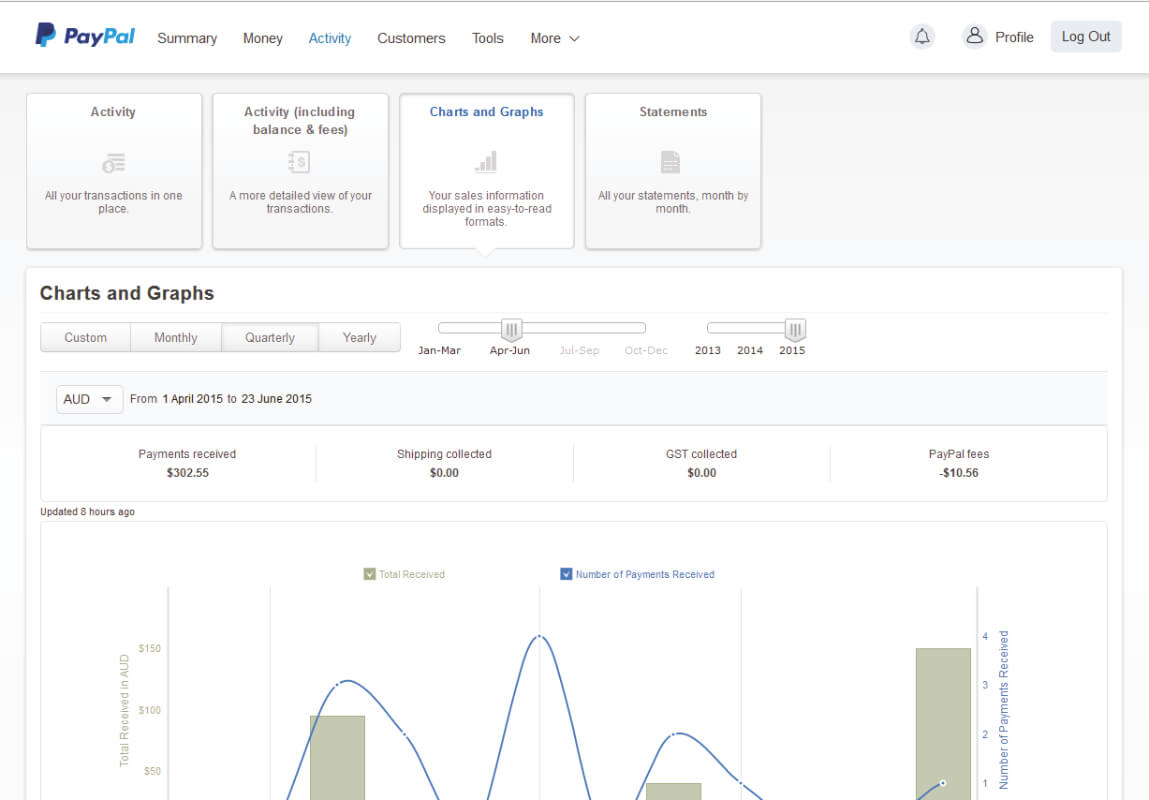Click the balance & fees ledger icon

click(x=299, y=162)
